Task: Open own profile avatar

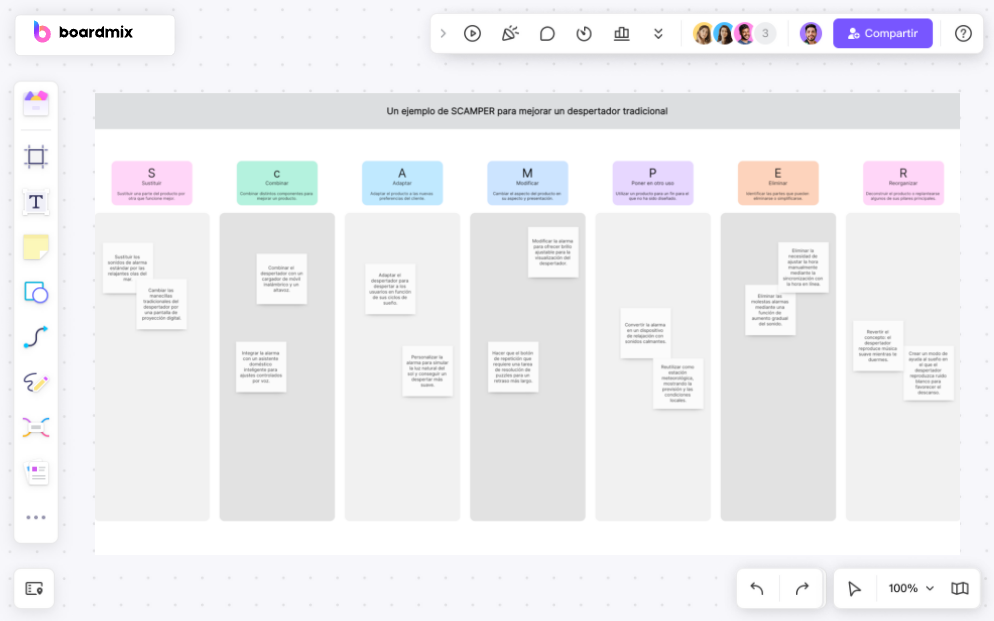Action: [x=811, y=34]
